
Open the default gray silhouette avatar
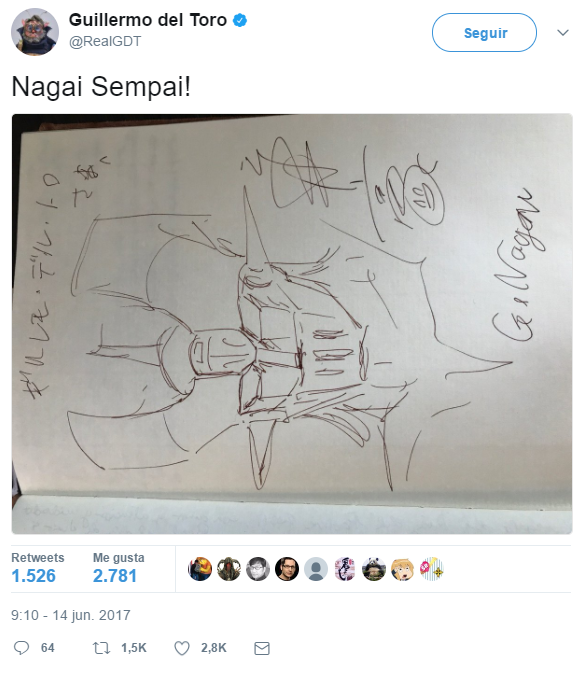click(316, 569)
